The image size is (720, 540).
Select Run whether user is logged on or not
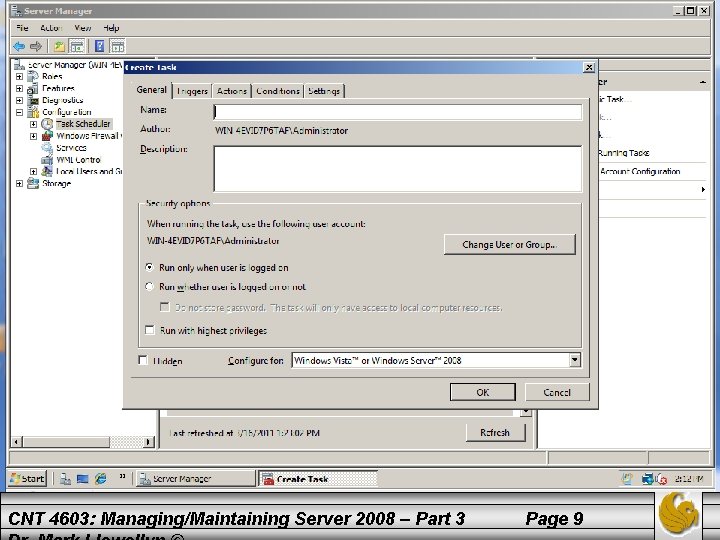coord(149,287)
